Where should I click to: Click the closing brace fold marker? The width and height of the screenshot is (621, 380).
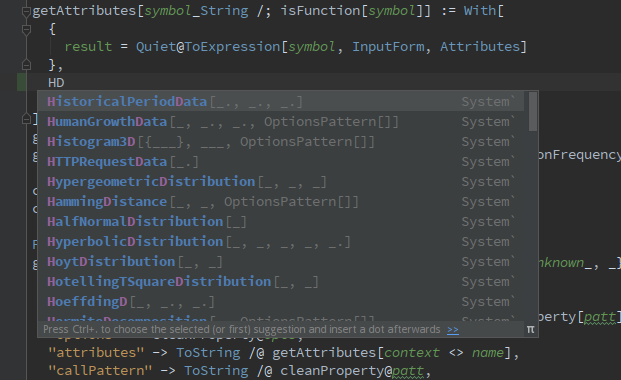click(26, 65)
